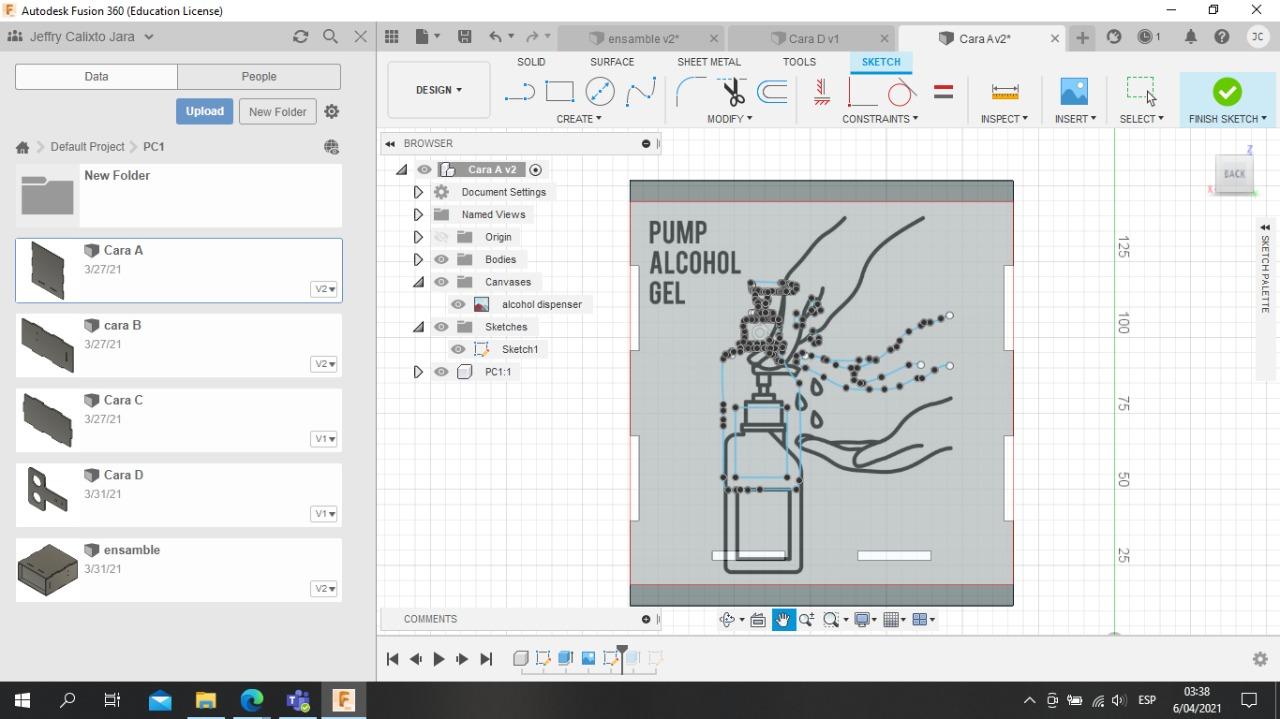Select the Pan hand tool
The height and width of the screenshot is (719, 1280).
tap(782, 620)
